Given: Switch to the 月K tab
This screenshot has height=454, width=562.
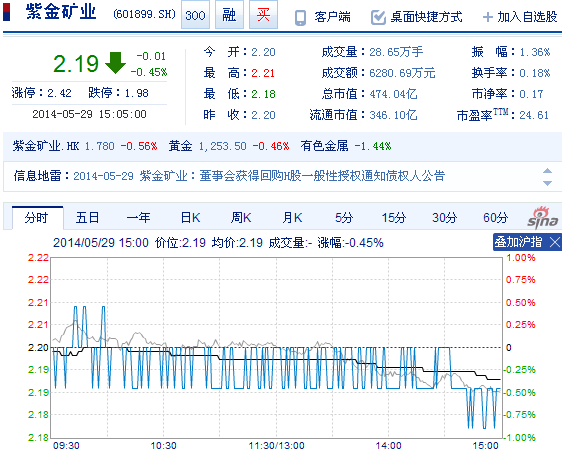Looking at the screenshot, I should point(292,218).
